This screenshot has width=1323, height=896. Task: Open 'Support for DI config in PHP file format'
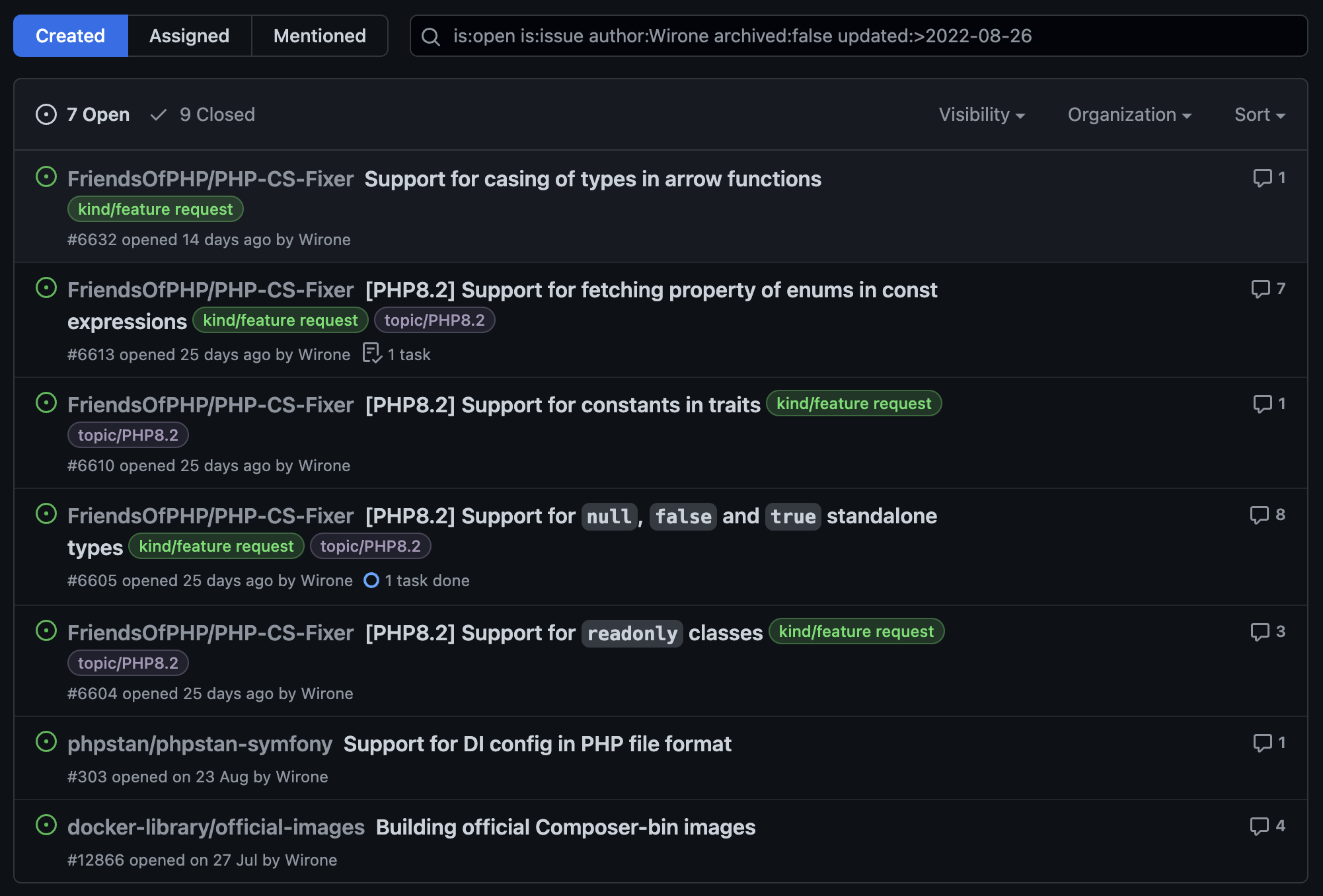click(537, 744)
